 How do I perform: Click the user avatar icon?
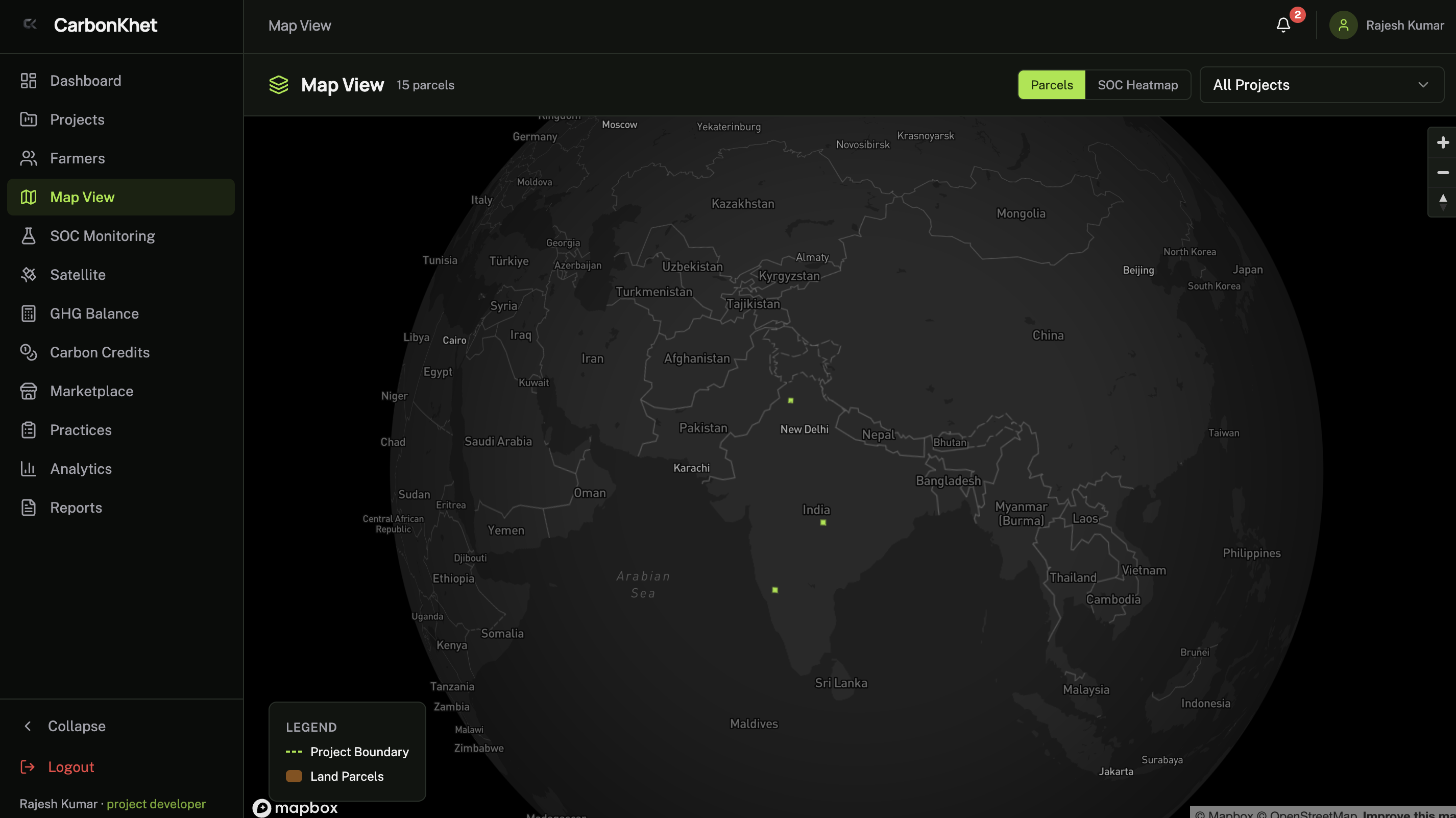[1344, 26]
